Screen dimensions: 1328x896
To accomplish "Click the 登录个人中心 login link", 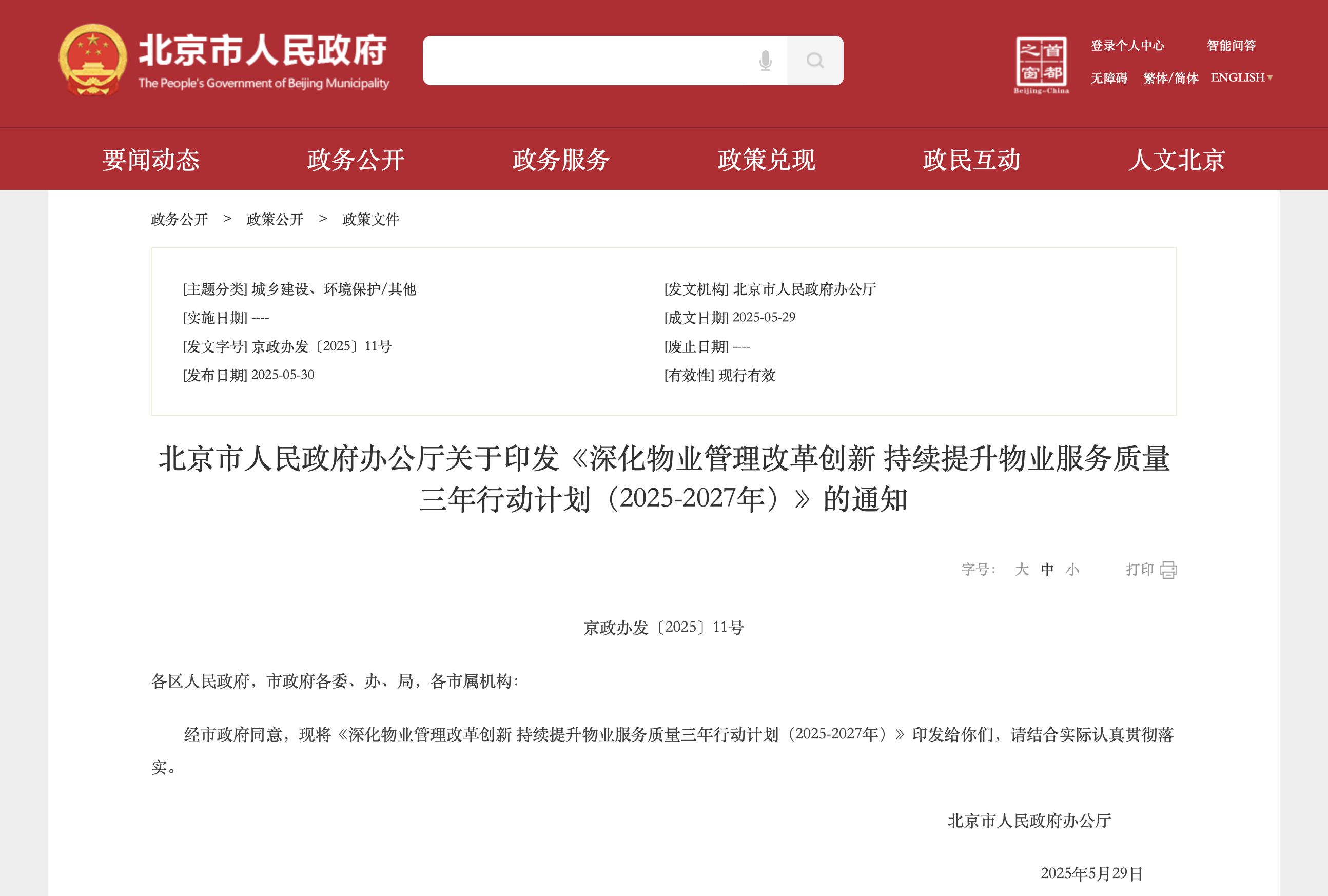I will point(1127,45).
